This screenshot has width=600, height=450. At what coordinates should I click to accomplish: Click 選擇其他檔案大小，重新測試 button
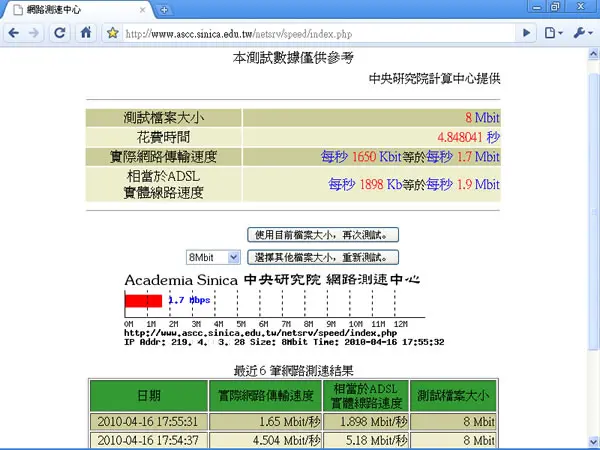click(x=323, y=257)
